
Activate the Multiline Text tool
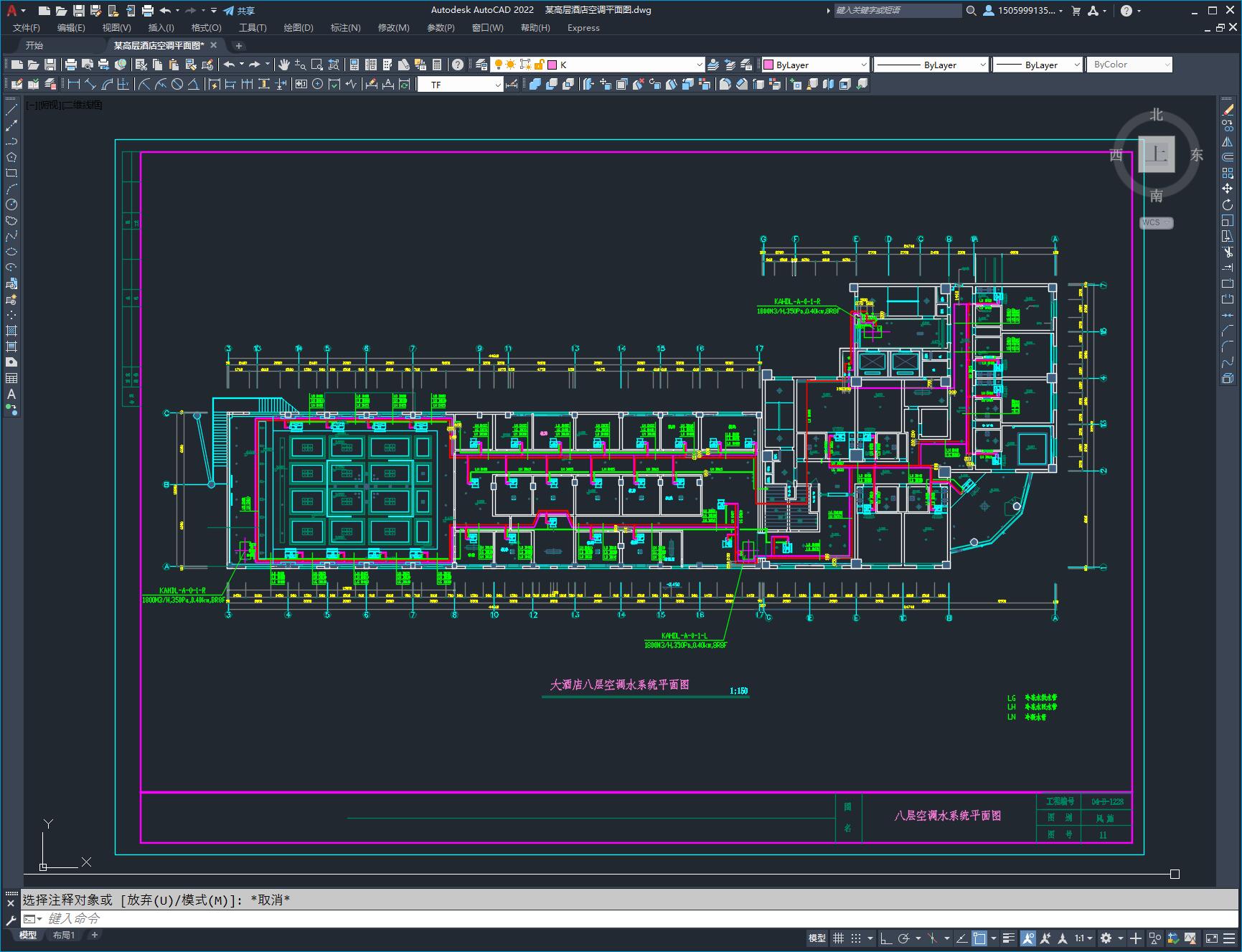[x=11, y=394]
